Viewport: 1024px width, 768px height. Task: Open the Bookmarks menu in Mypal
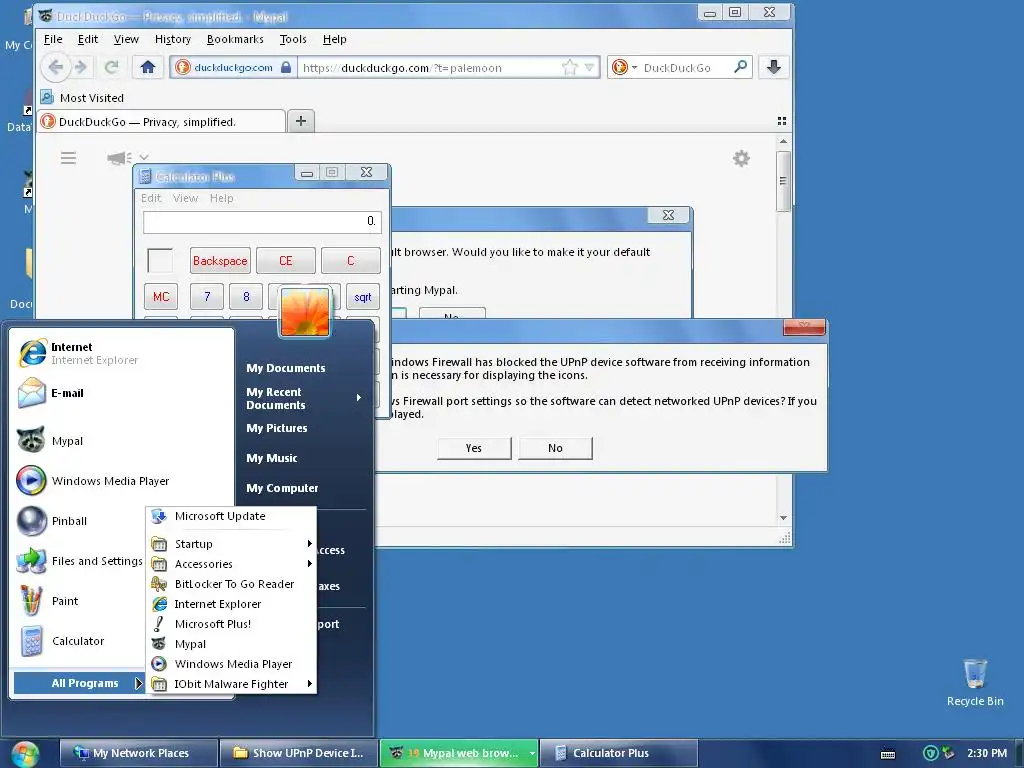(235, 39)
